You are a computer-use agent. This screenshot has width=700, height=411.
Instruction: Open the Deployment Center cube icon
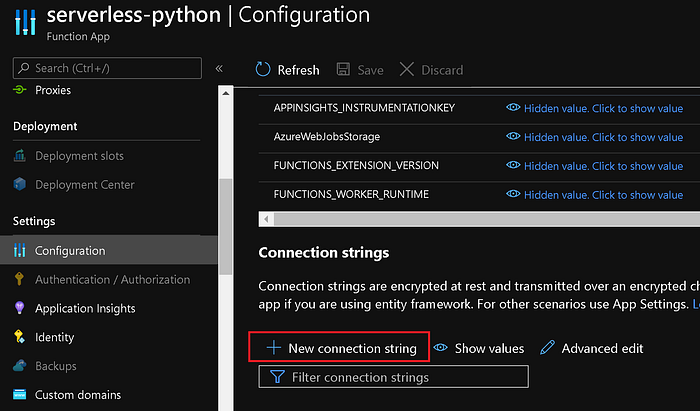click(20, 184)
